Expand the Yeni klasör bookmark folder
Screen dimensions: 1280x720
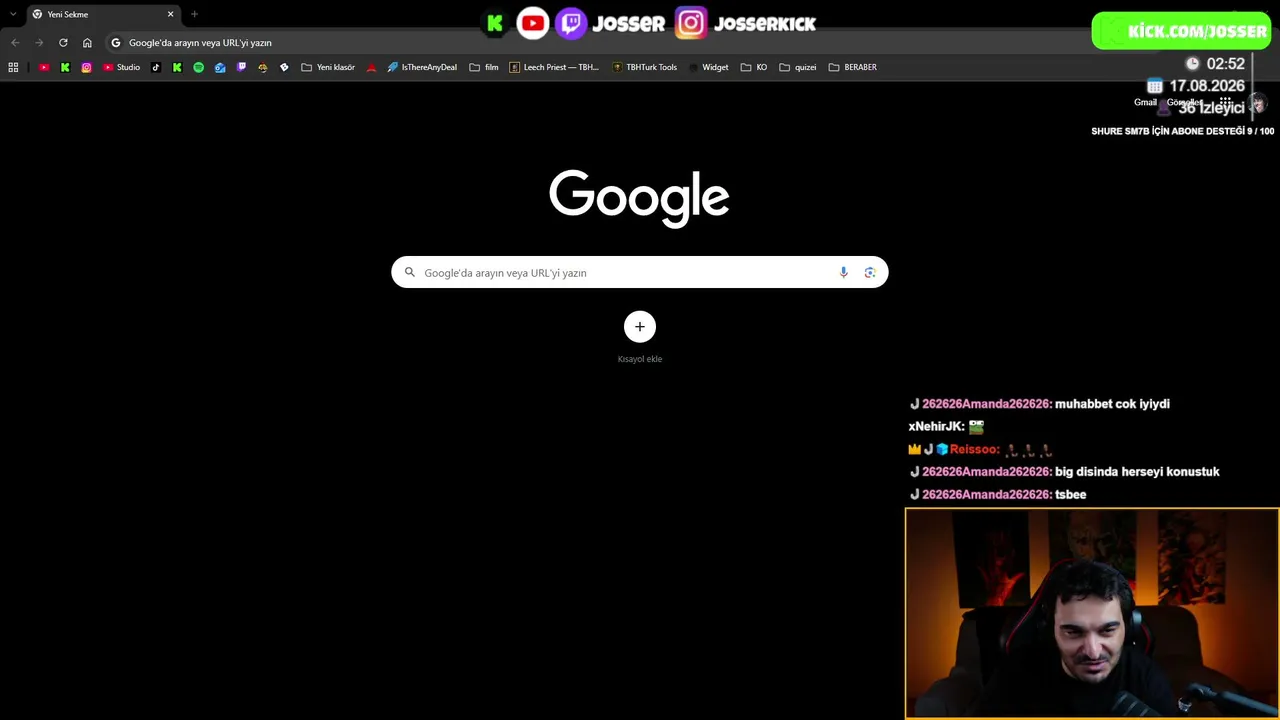point(328,67)
